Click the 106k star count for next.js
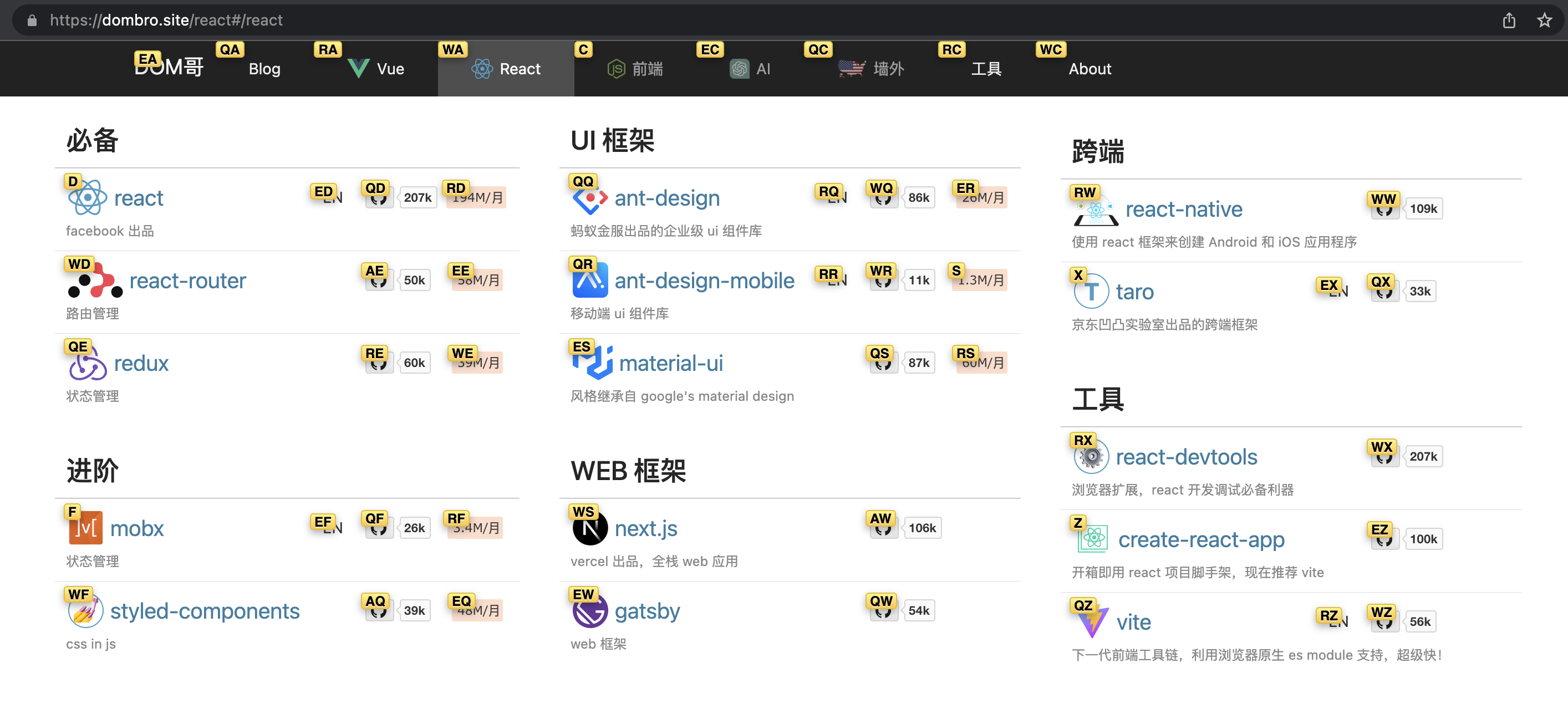This screenshot has width=1568, height=724. point(922,528)
